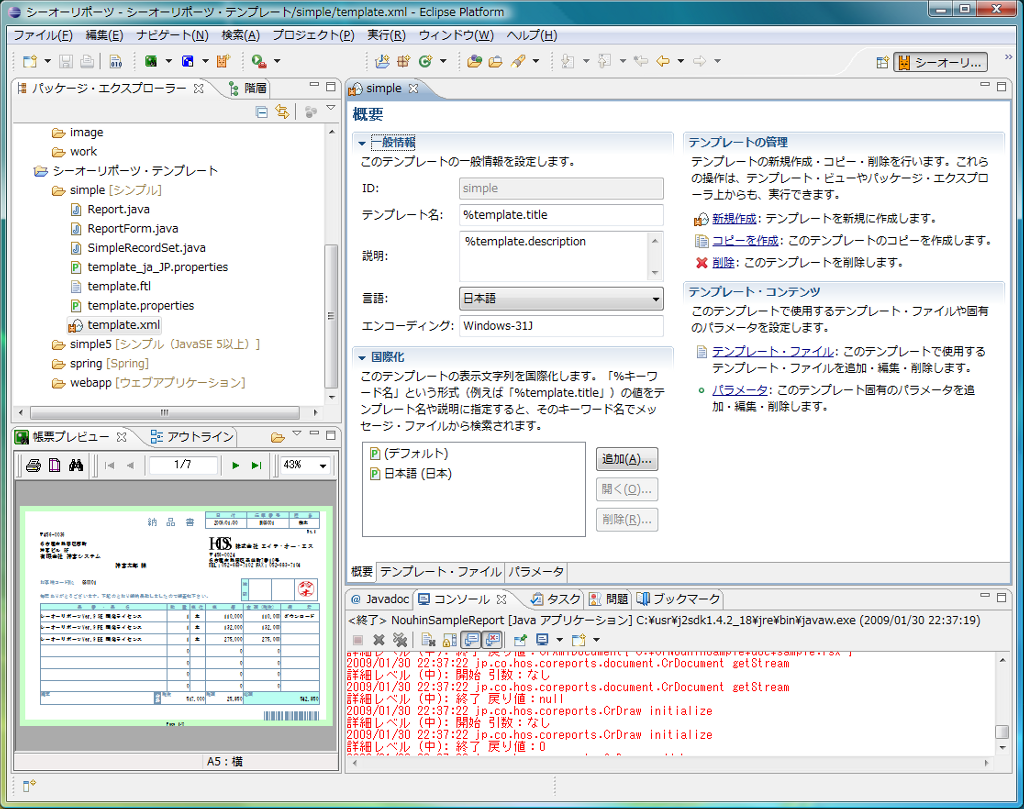Open the プロジェクト(P) menu
Image resolution: width=1024 pixels, height=809 pixels.
click(x=313, y=35)
